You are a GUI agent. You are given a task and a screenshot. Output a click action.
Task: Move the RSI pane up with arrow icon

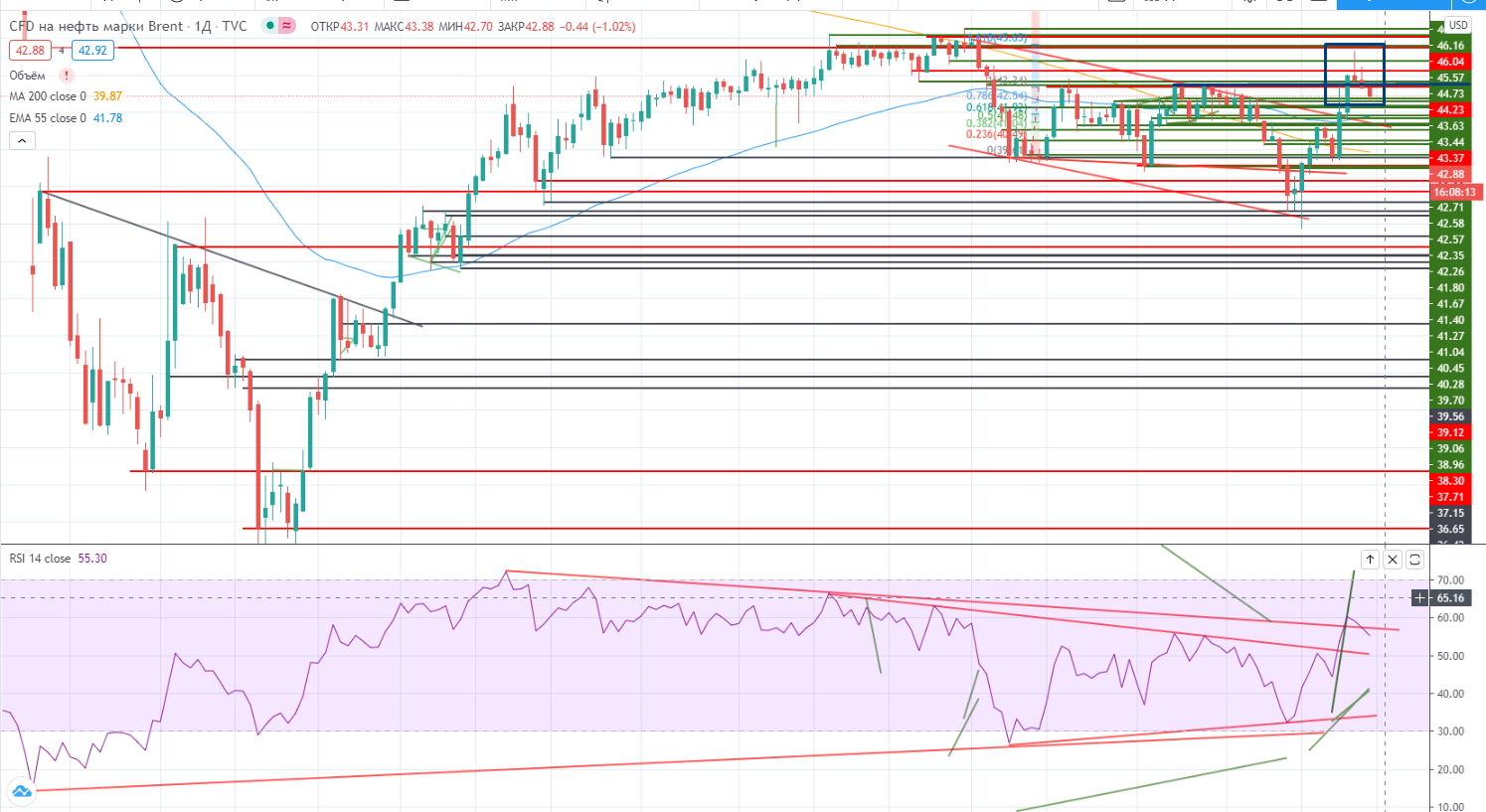(1370, 560)
